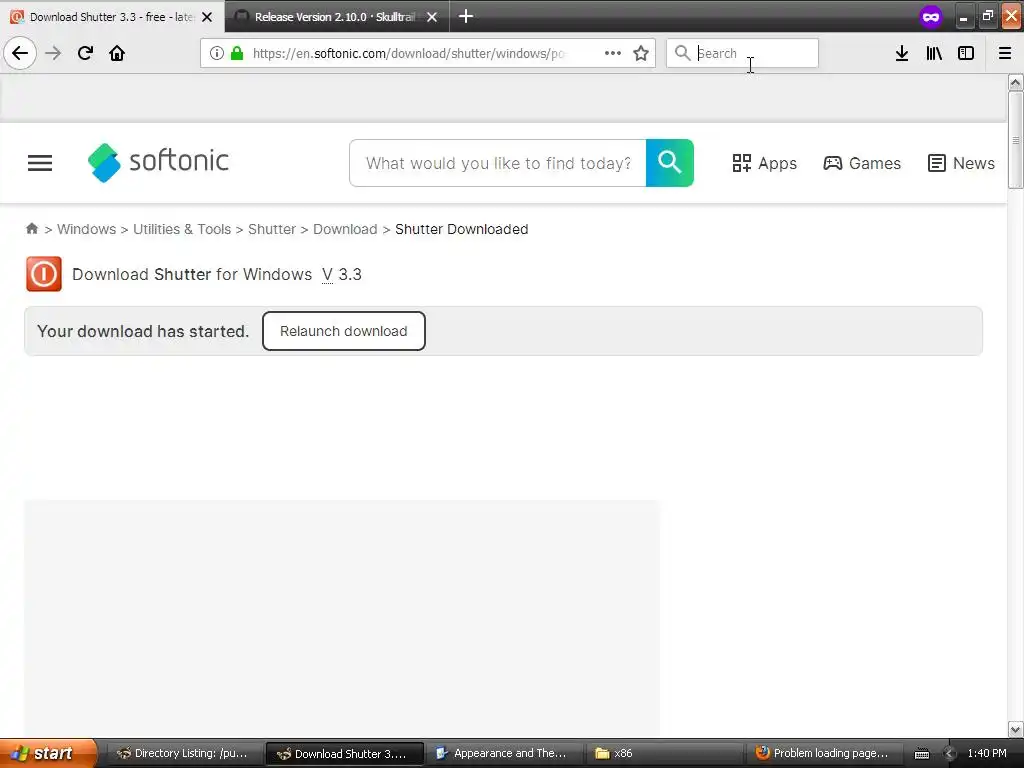
Task: Bookmark this page with the star
Action: click(x=641, y=53)
